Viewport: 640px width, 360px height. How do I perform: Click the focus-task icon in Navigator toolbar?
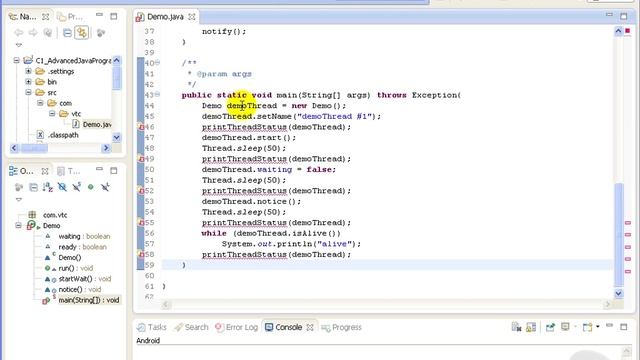pyautogui.click(x=101, y=33)
